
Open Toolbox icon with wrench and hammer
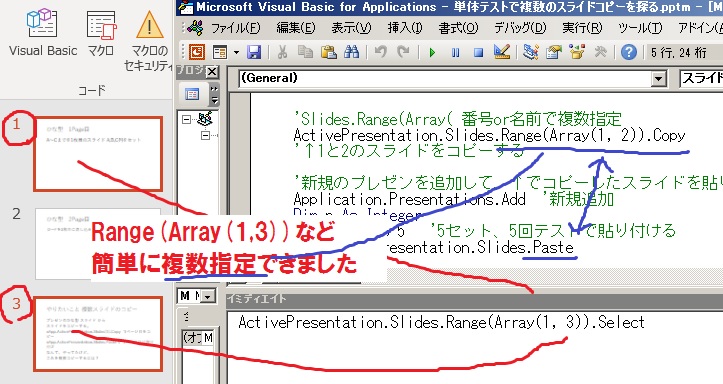point(600,53)
